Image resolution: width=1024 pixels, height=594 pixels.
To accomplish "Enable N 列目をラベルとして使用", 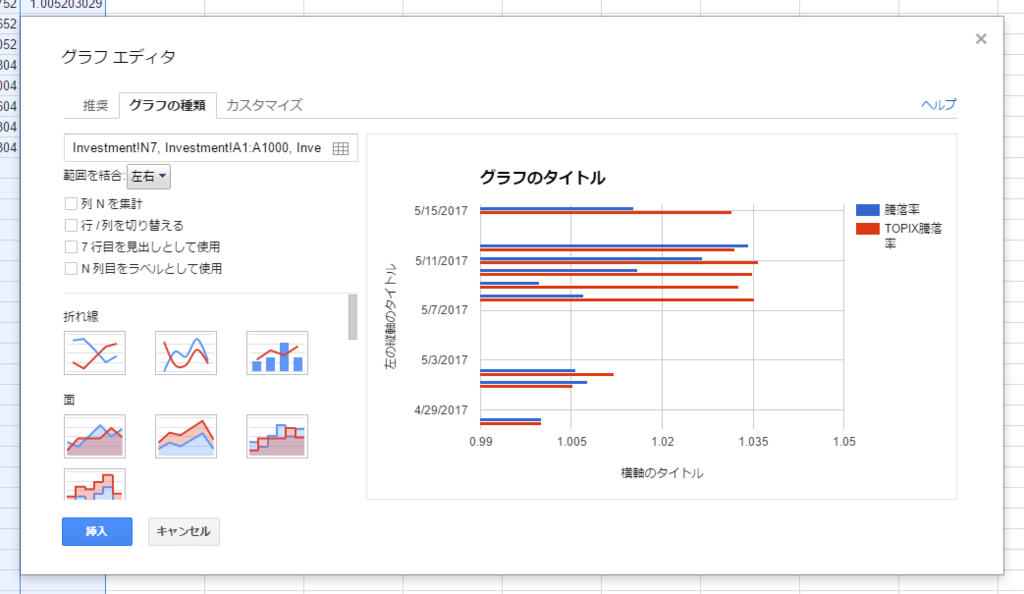I will (x=71, y=268).
